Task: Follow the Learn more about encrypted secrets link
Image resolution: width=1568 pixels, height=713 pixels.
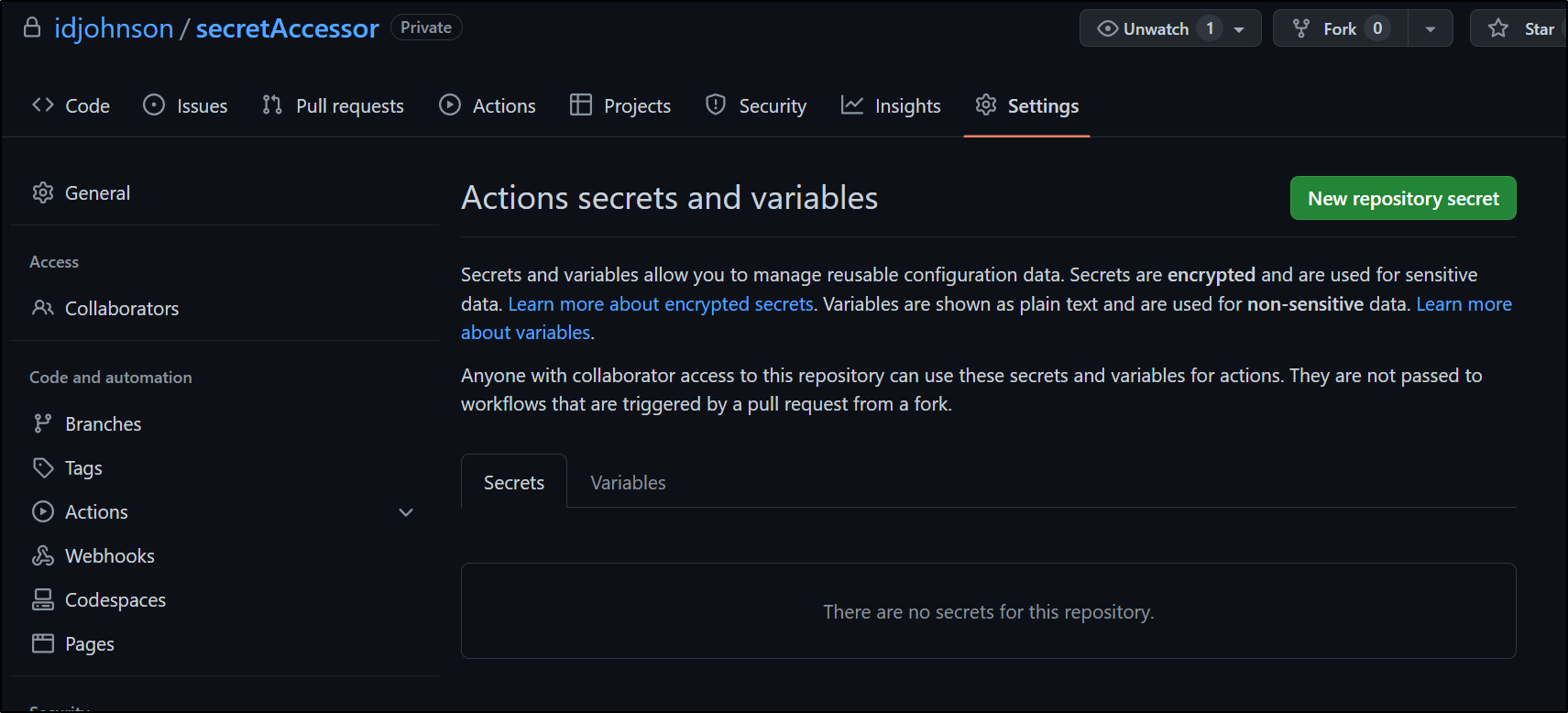Action: click(x=661, y=303)
